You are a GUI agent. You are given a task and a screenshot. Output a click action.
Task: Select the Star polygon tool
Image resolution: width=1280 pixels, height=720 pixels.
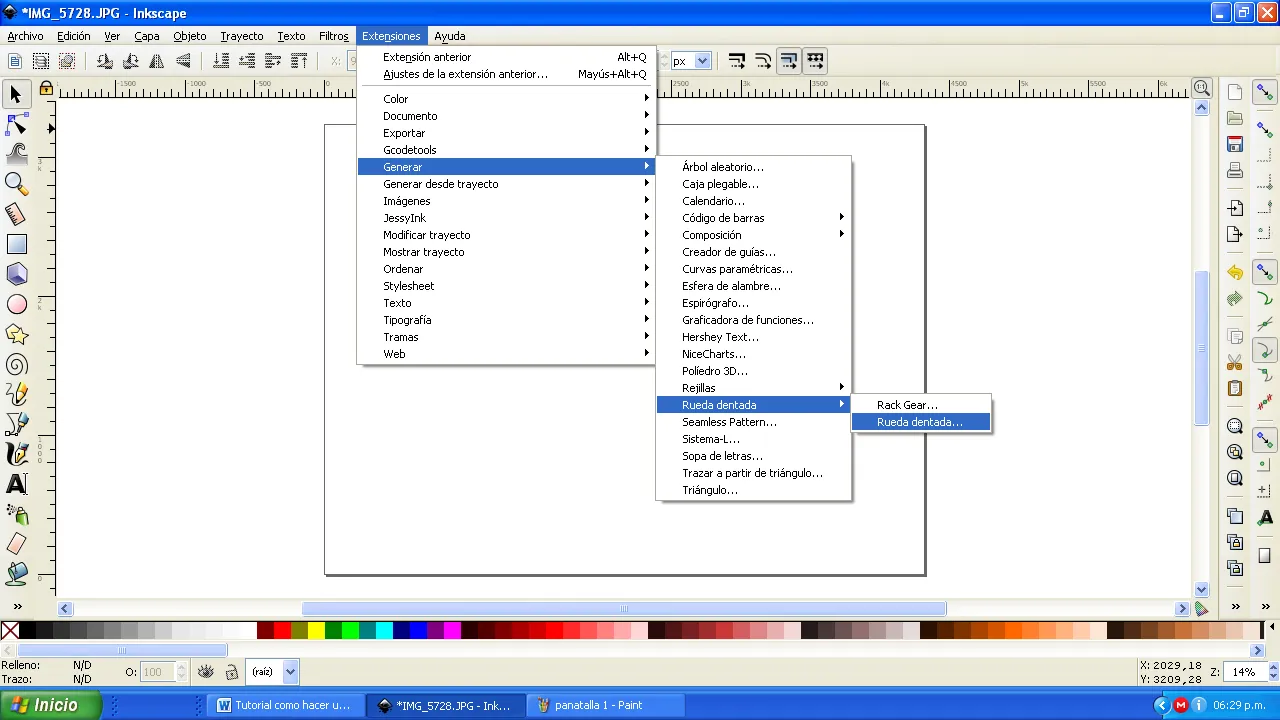pyautogui.click(x=16, y=334)
